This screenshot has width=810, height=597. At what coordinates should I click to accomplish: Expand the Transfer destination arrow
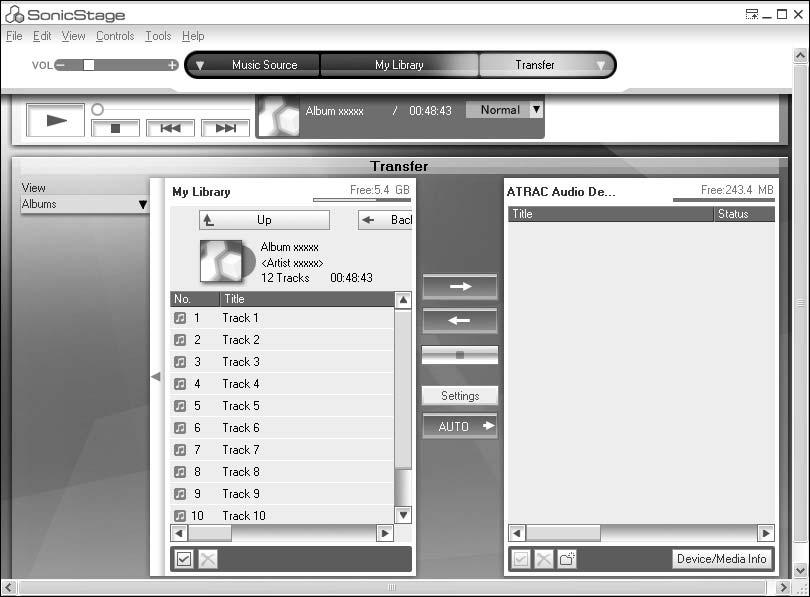(600, 66)
